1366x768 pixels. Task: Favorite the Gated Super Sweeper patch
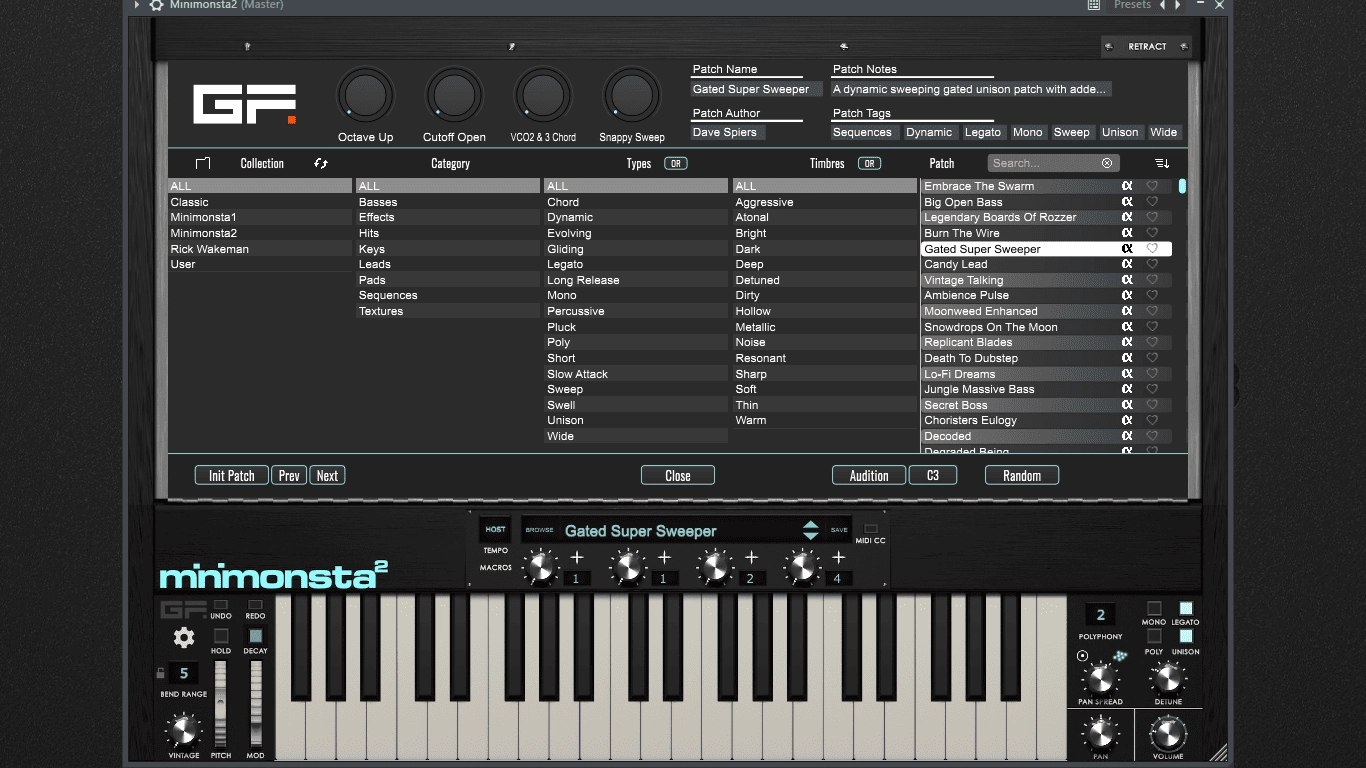(1152, 248)
